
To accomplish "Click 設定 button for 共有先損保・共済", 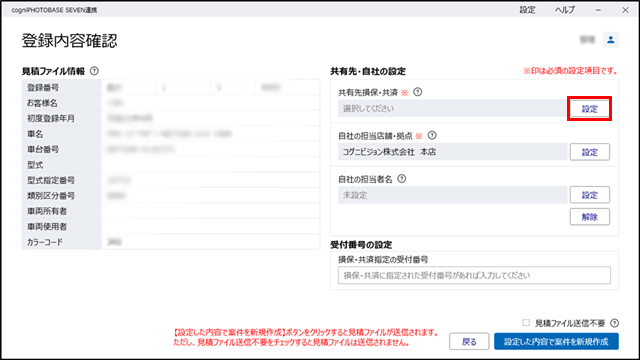I will click(589, 109).
